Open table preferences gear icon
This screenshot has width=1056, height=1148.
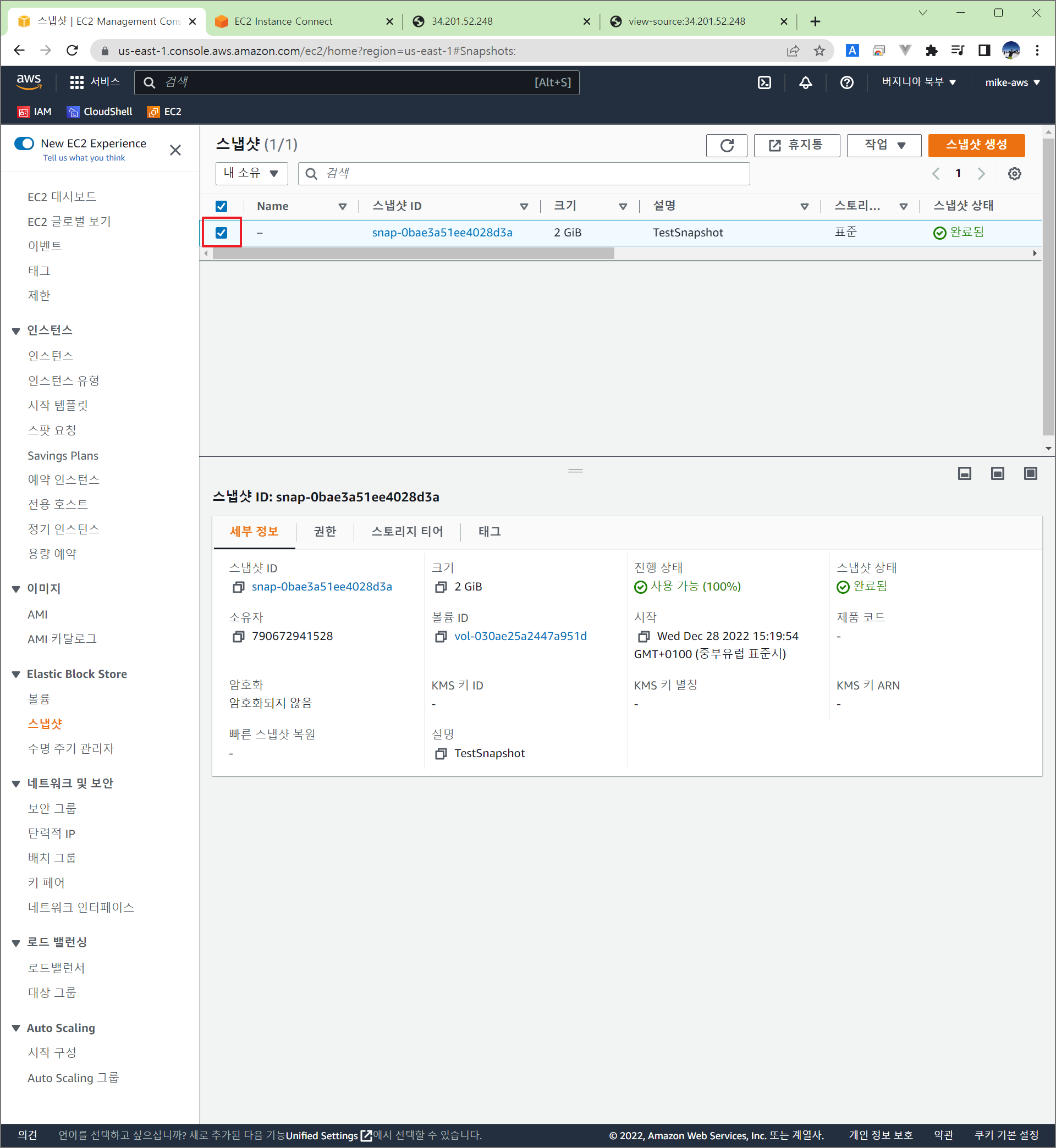(1014, 174)
